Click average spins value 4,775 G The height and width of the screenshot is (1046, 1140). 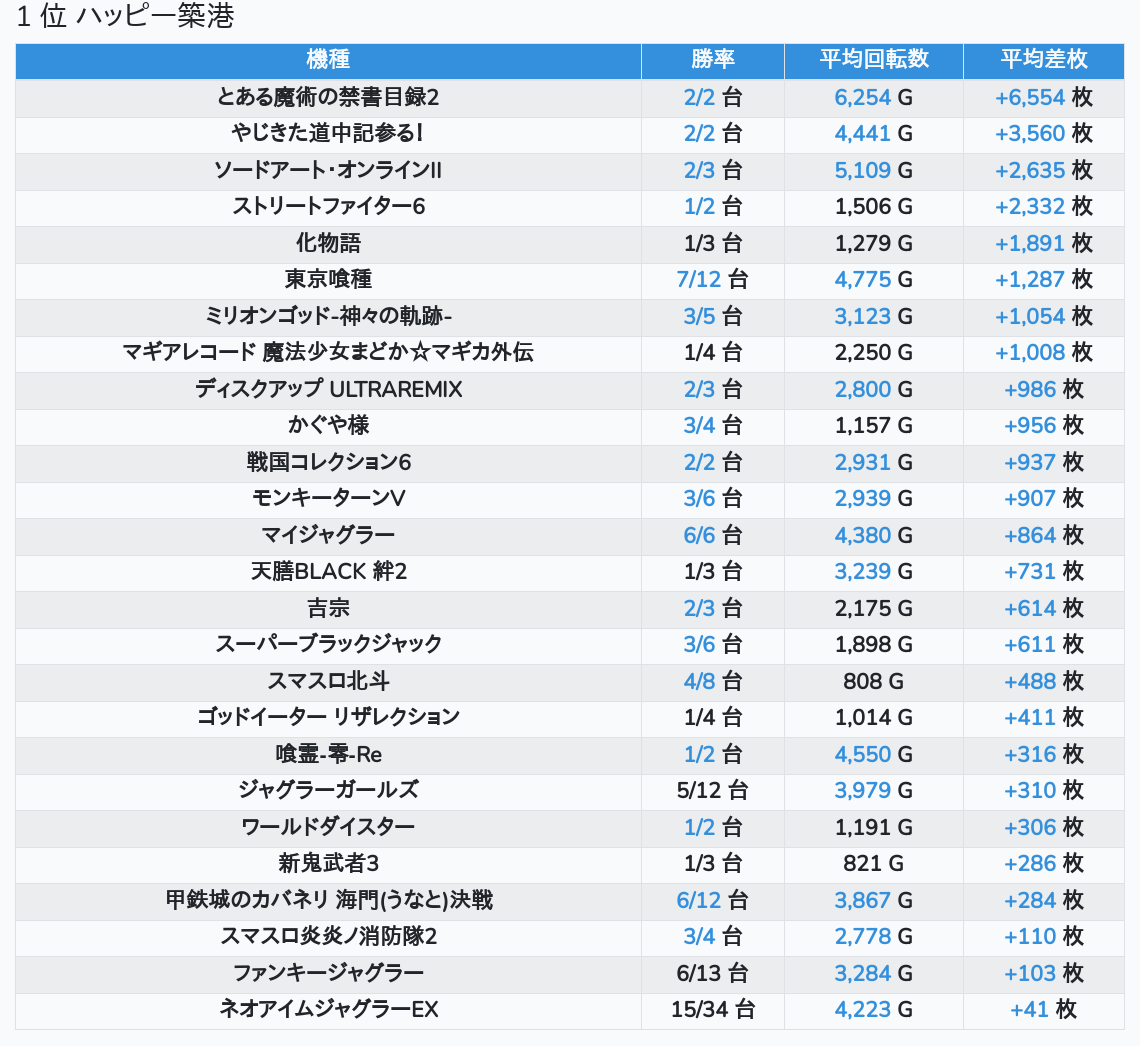pyautogui.click(x=874, y=279)
